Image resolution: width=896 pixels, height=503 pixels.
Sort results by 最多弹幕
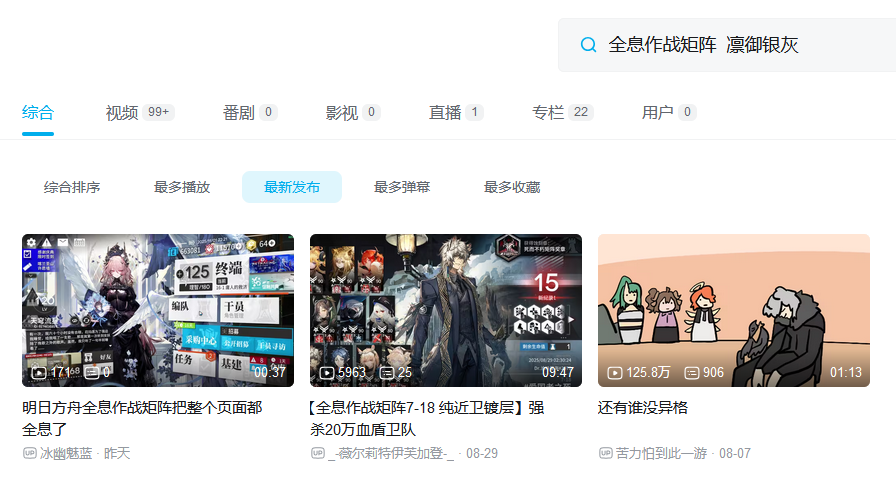[402, 187]
